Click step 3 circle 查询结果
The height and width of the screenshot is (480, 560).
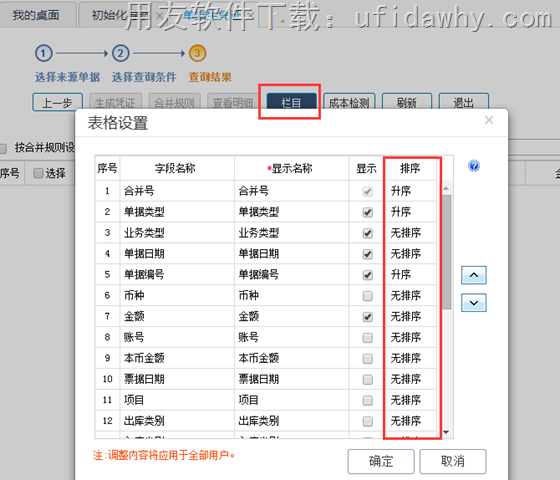click(198, 54)
